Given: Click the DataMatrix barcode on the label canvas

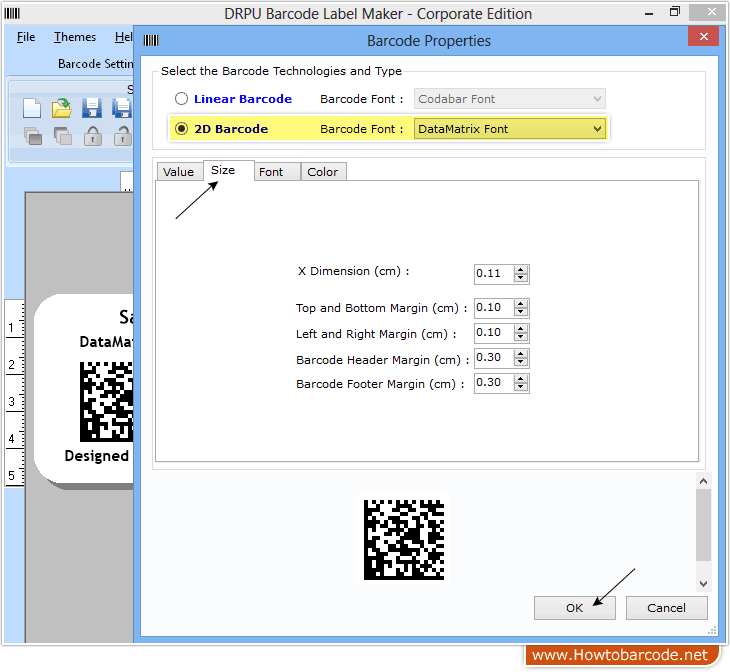Looking at the screenshot, I should [x=107, y=401].
